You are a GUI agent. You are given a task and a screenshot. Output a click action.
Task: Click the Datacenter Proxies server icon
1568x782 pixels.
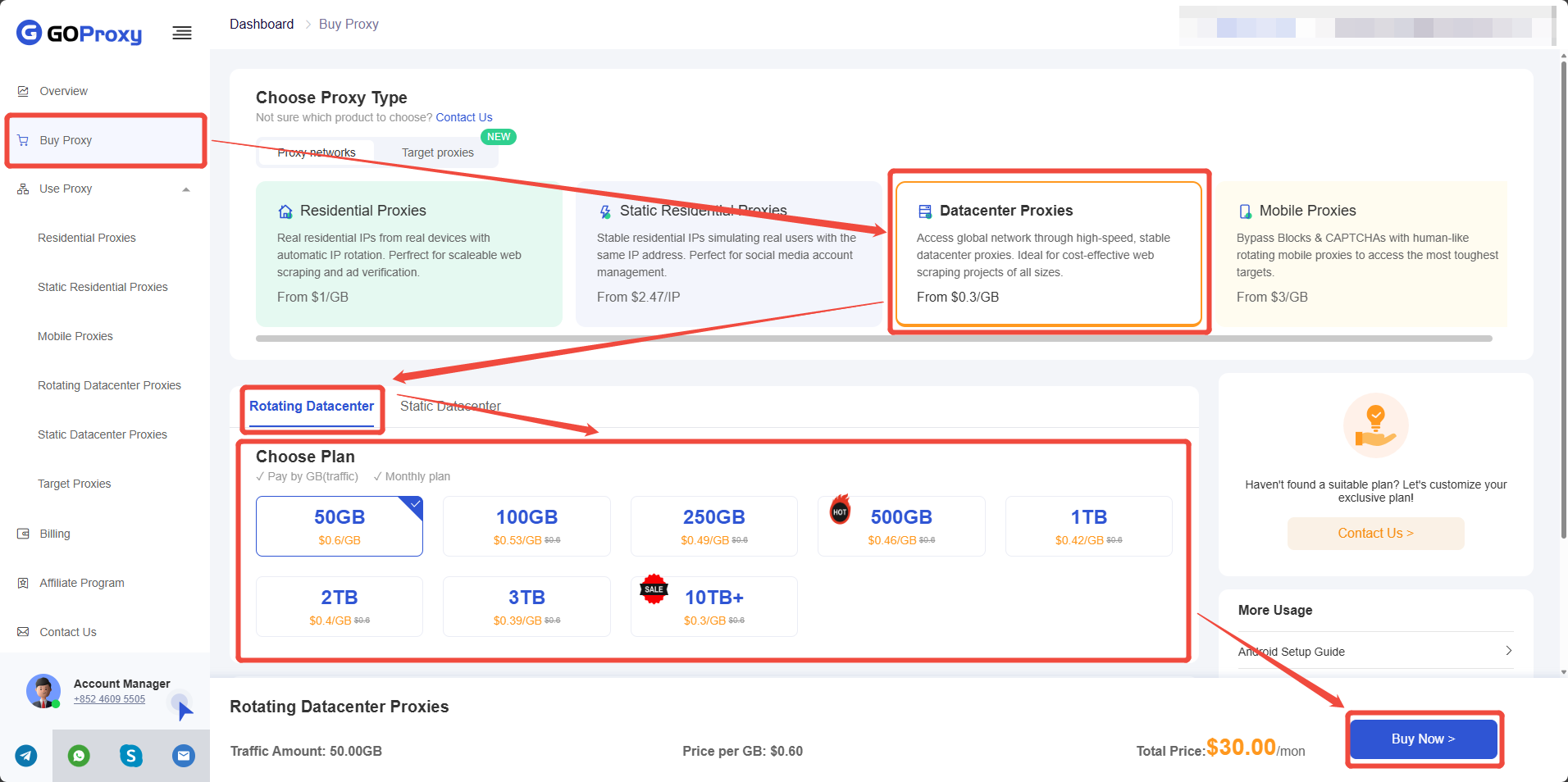(925, 211)
